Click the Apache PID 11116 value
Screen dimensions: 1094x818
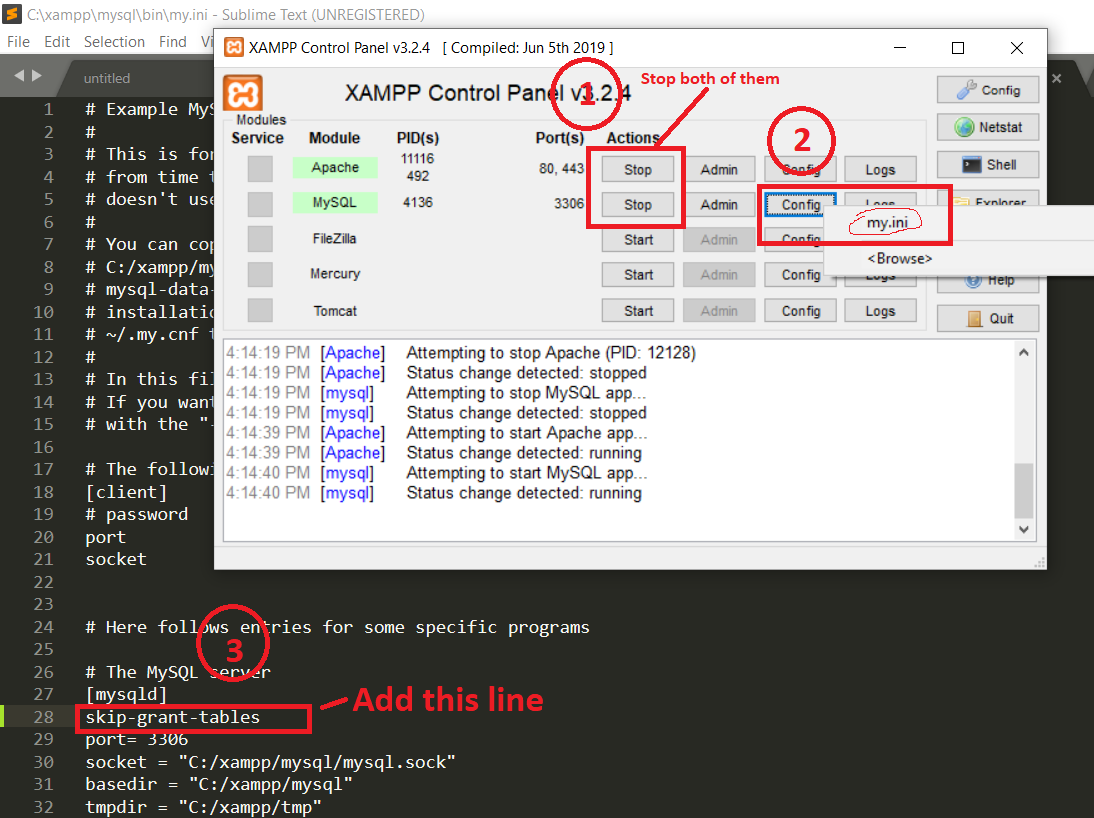click(417, 158)
